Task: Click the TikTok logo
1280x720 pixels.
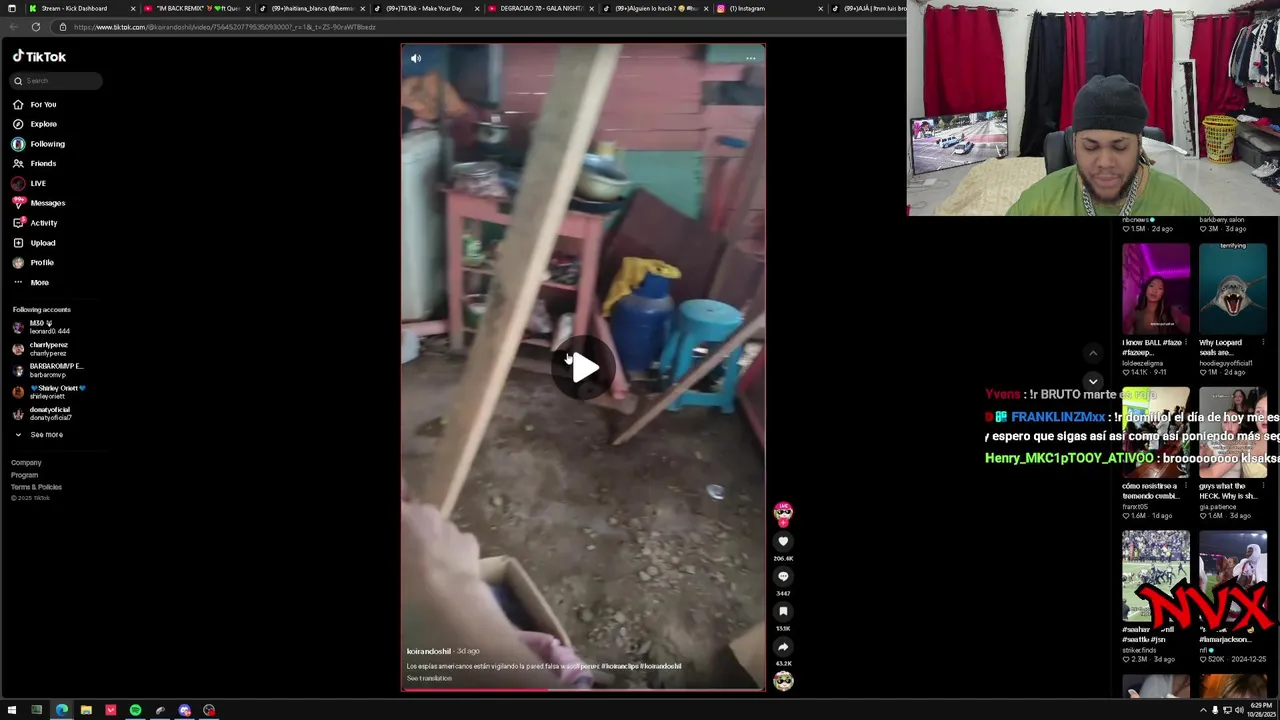Action: pyautogui.click(x=39, y=57)
